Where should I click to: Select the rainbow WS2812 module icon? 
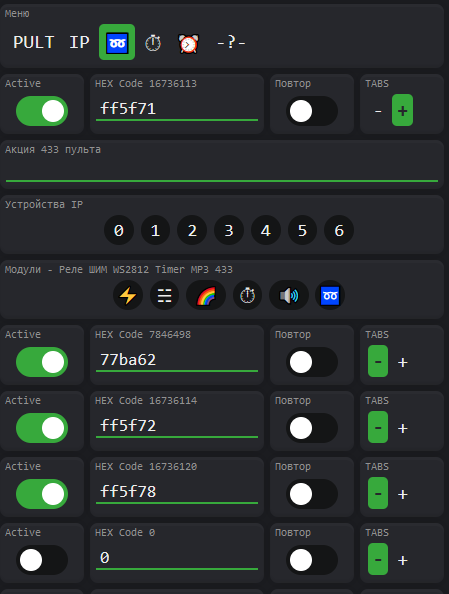click(x=206, y=295)
